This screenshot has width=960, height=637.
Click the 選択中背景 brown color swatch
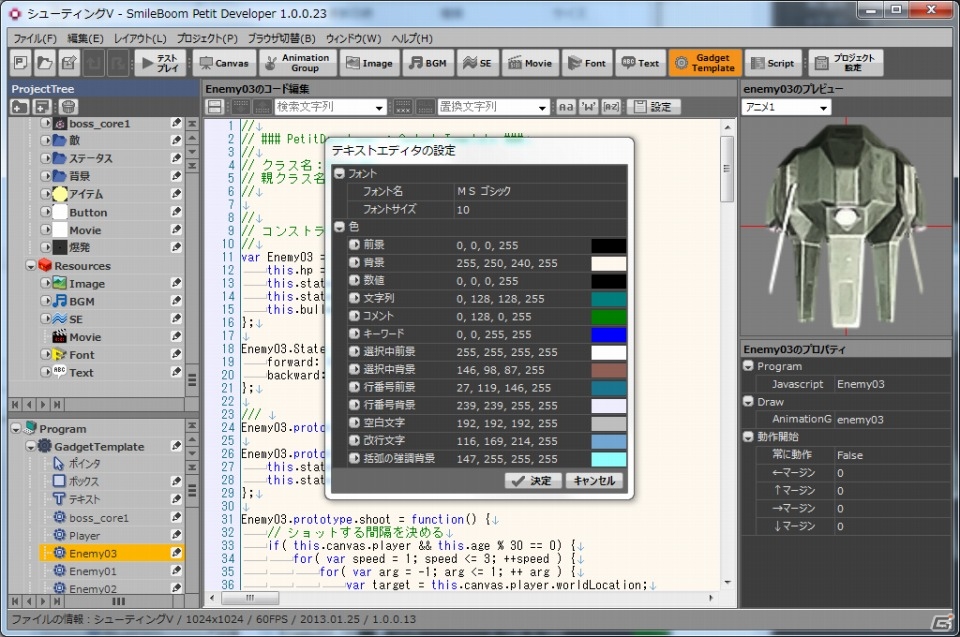coord(609,370)
